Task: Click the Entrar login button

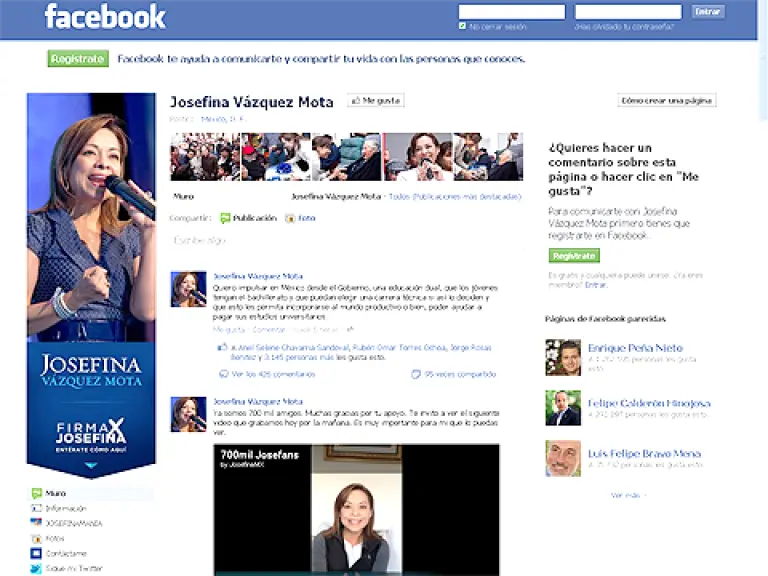Action: pyautogui.click(x=708, y=12)
